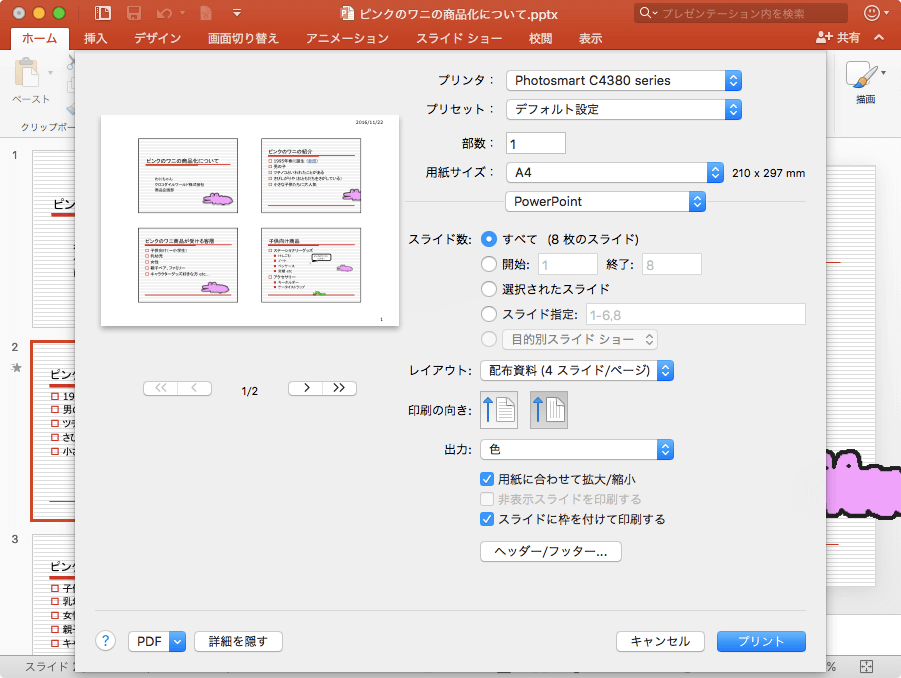Select the スライド指定 radio button
Image resolution: width=901 pixels, height=678 pixels.
(x=488, y=314)
